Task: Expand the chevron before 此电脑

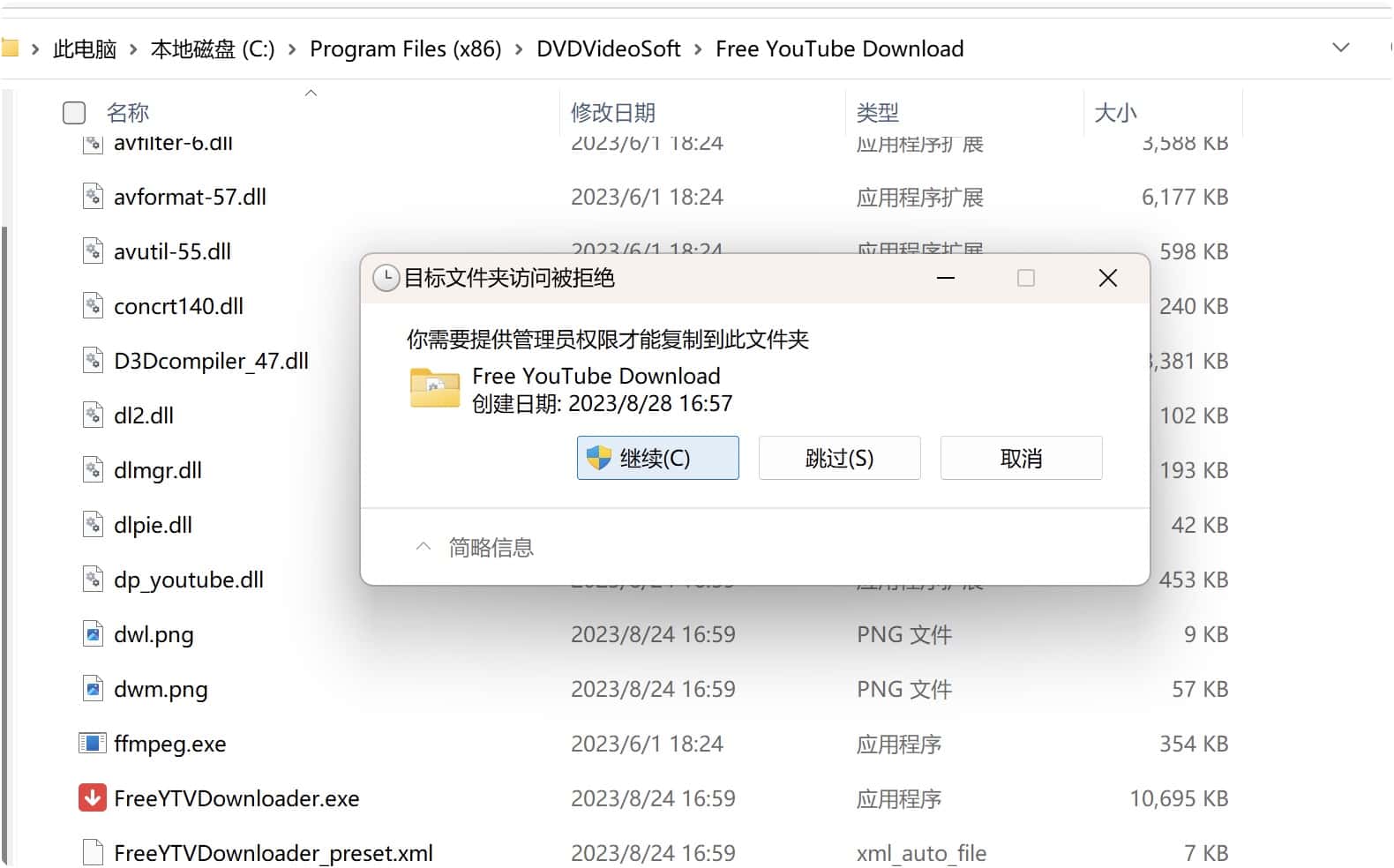Action: tap(35, 49)
